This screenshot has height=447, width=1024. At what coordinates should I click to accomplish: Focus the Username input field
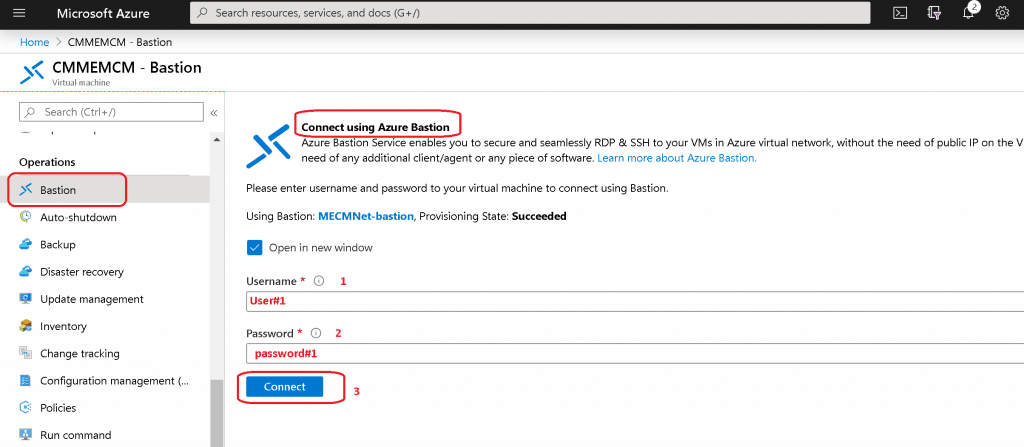[635, 301]
